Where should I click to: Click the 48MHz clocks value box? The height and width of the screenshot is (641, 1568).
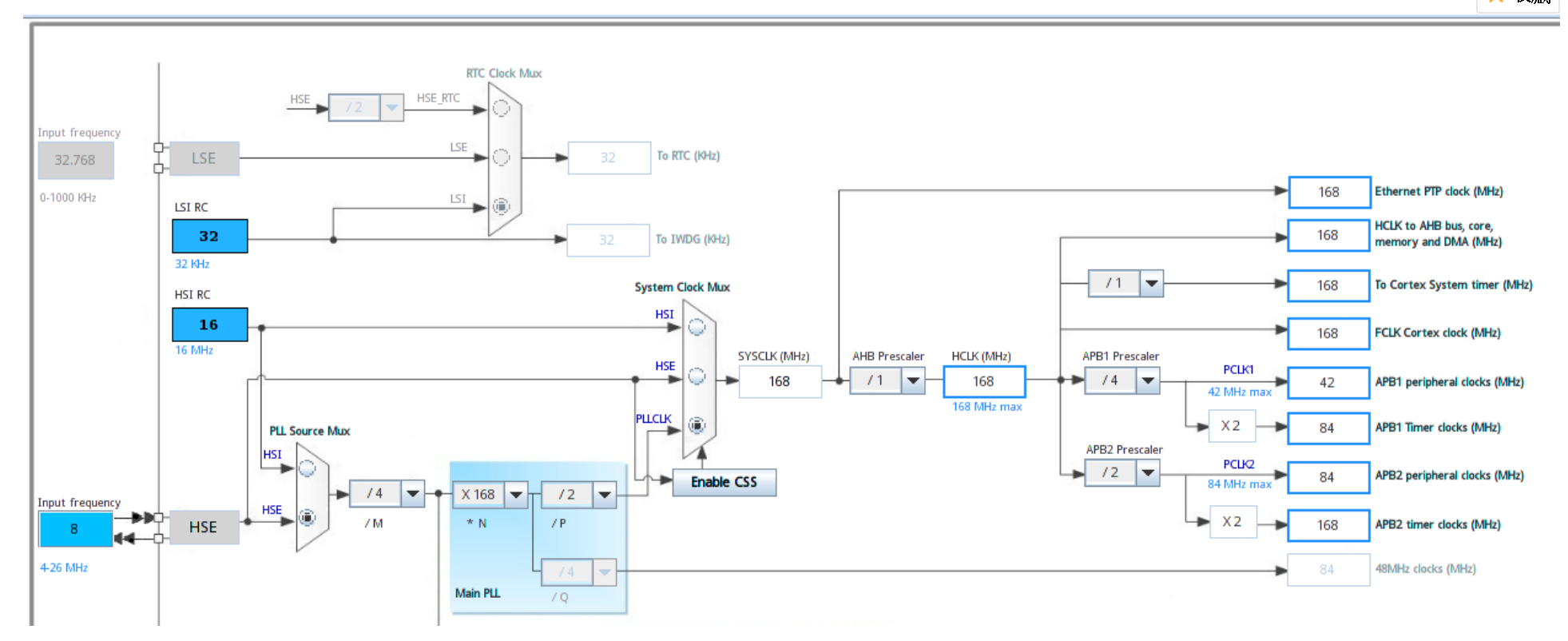1328,570
